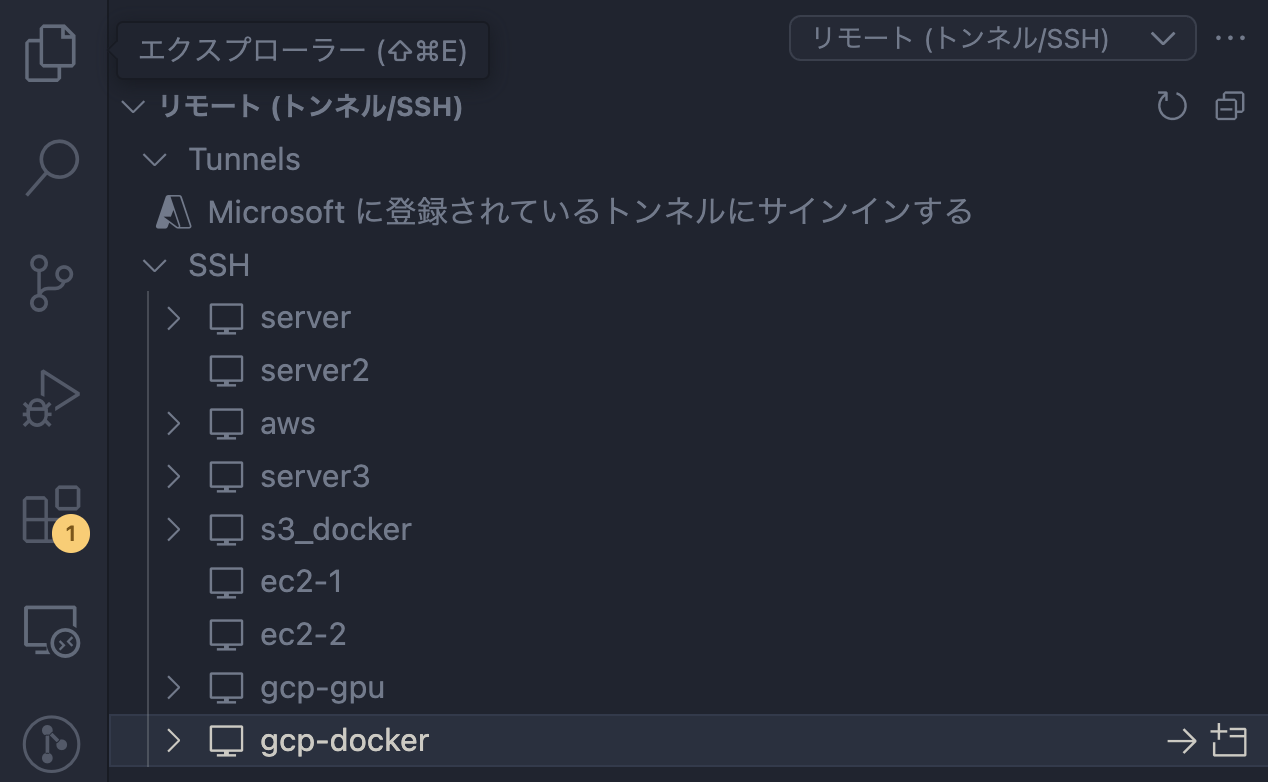
Task: Expand the gcp-gpu host entry
Action: tap(172, 687)
